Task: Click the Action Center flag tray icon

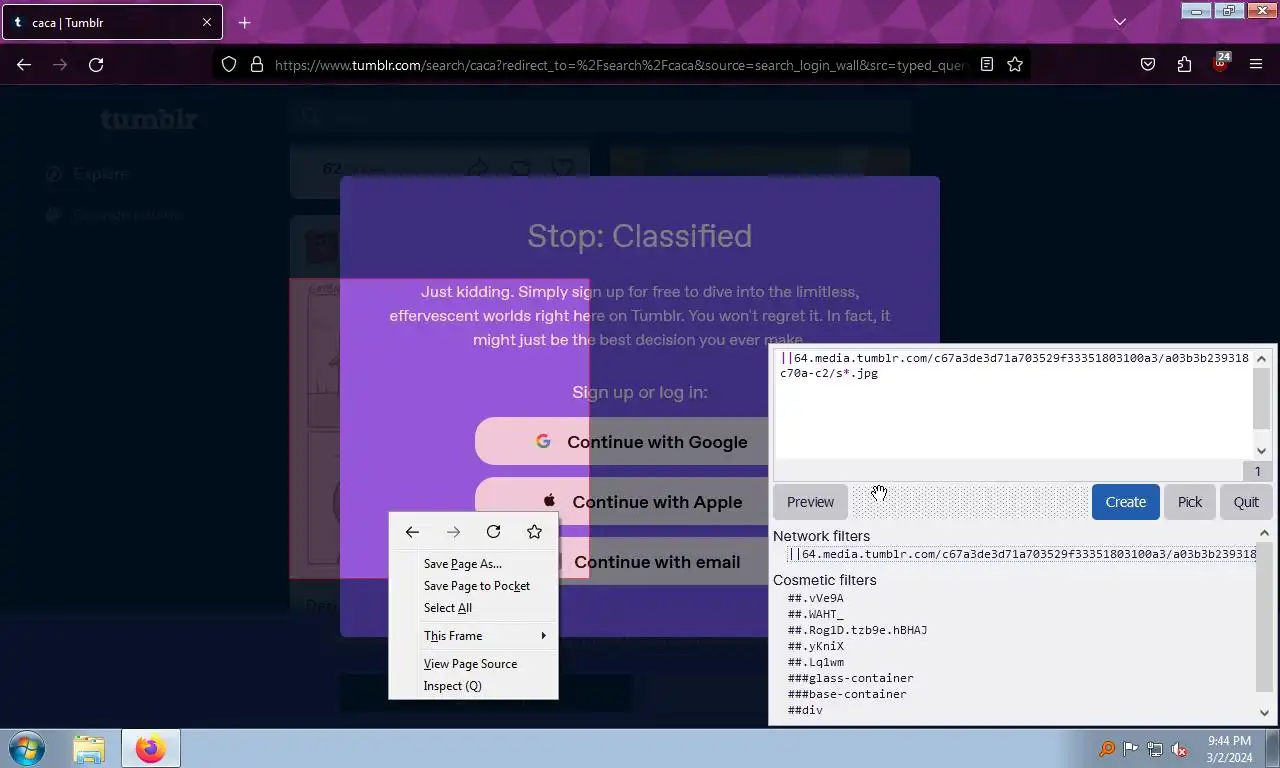Action: (x=1131, y=749)
